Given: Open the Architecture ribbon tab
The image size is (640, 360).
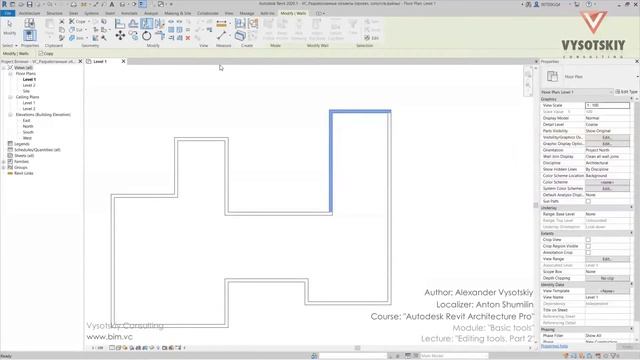Looking at the screenshot, I should click(x=29, y=13).
